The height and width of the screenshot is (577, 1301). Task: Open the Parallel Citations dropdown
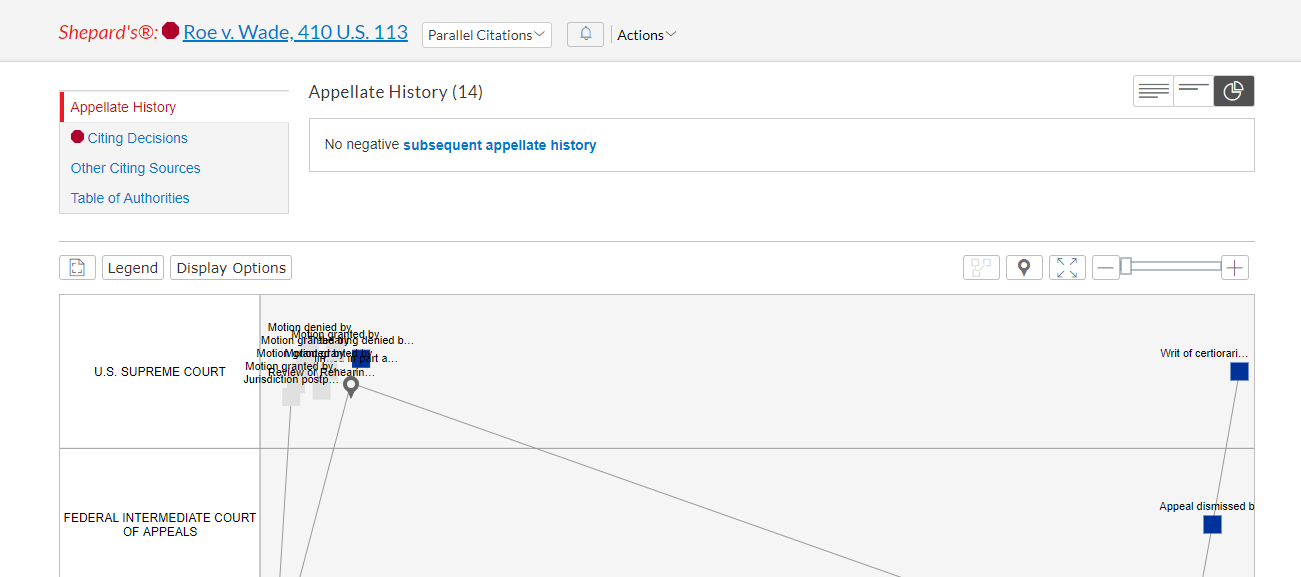(x=486, y=35)
